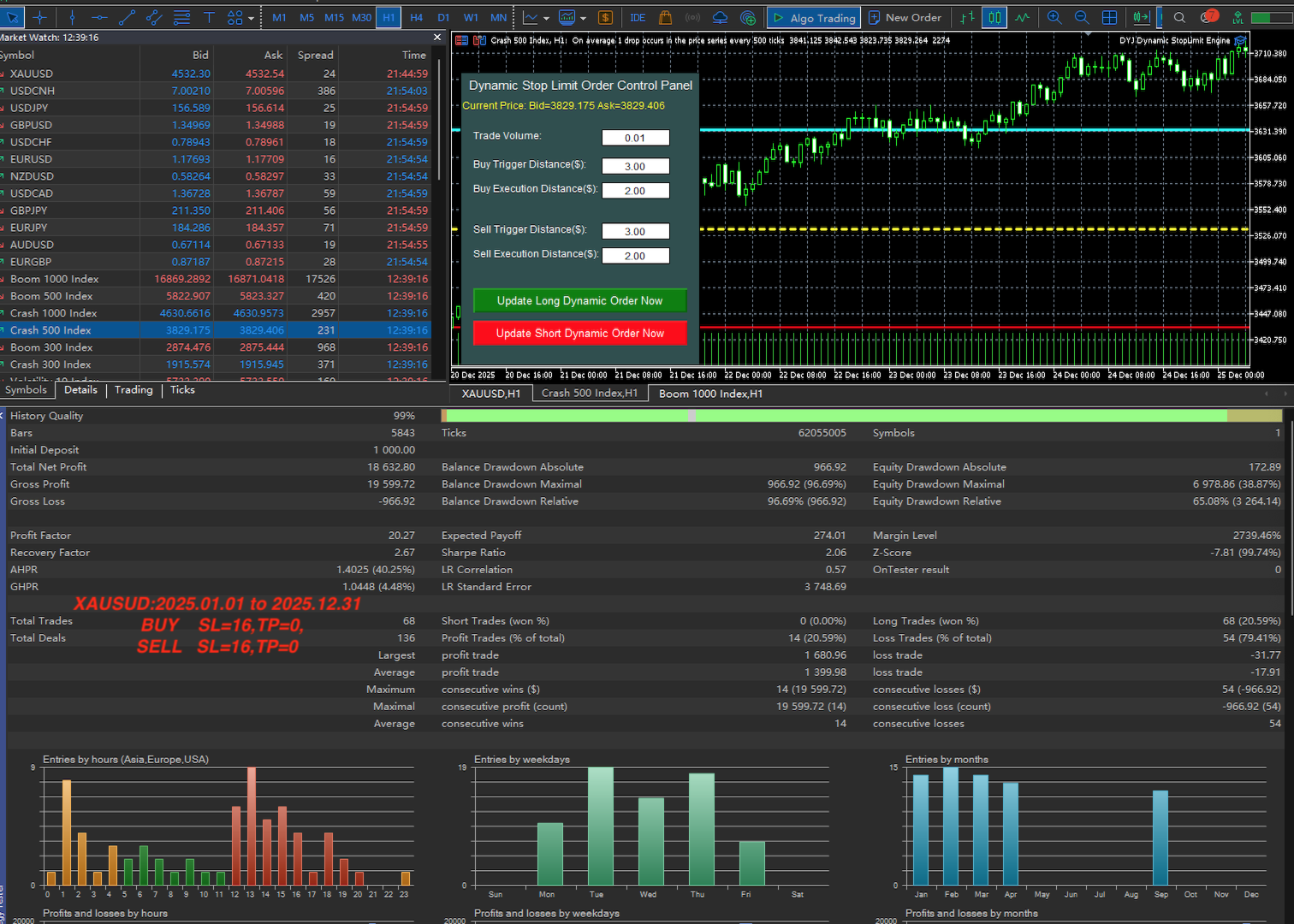Switch chart to M15 timeframe

coord(334,17)
